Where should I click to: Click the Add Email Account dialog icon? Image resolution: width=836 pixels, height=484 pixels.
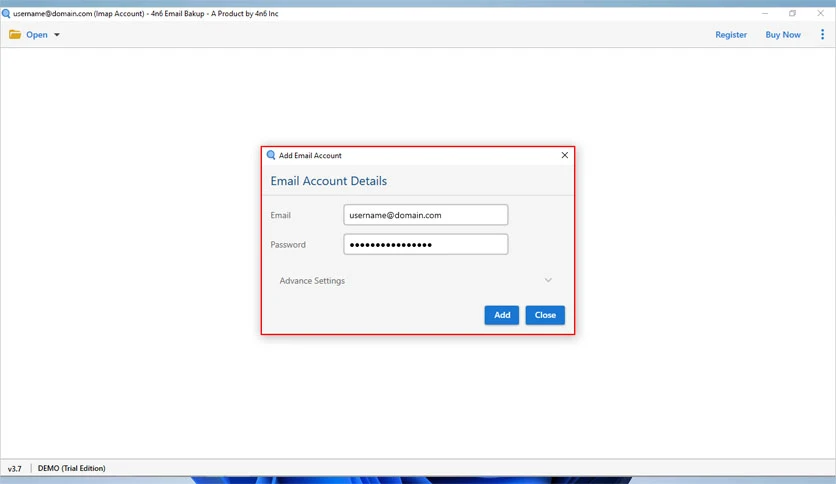[271, 155]
